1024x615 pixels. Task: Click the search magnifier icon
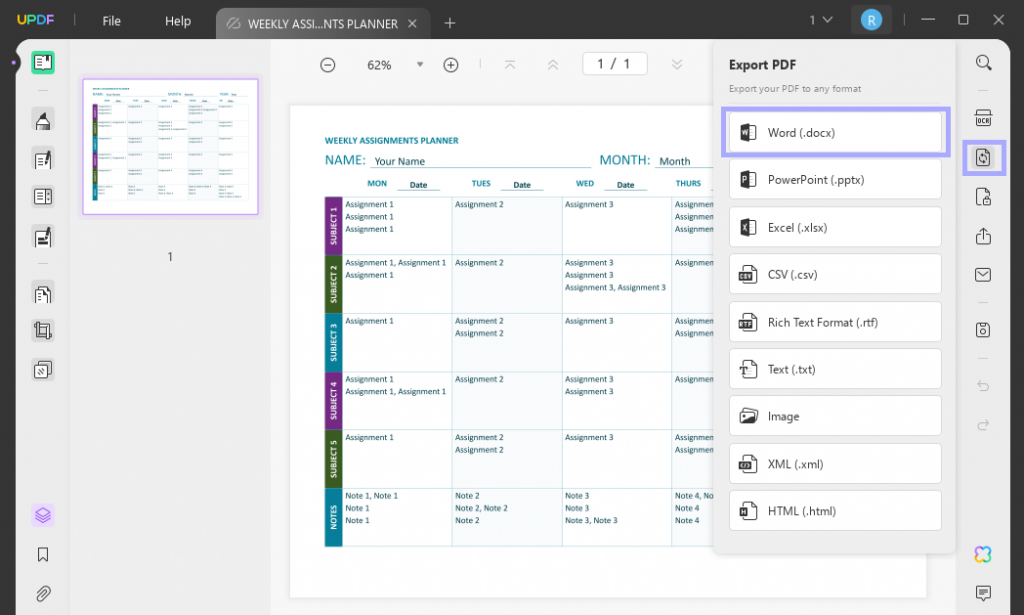984,63
